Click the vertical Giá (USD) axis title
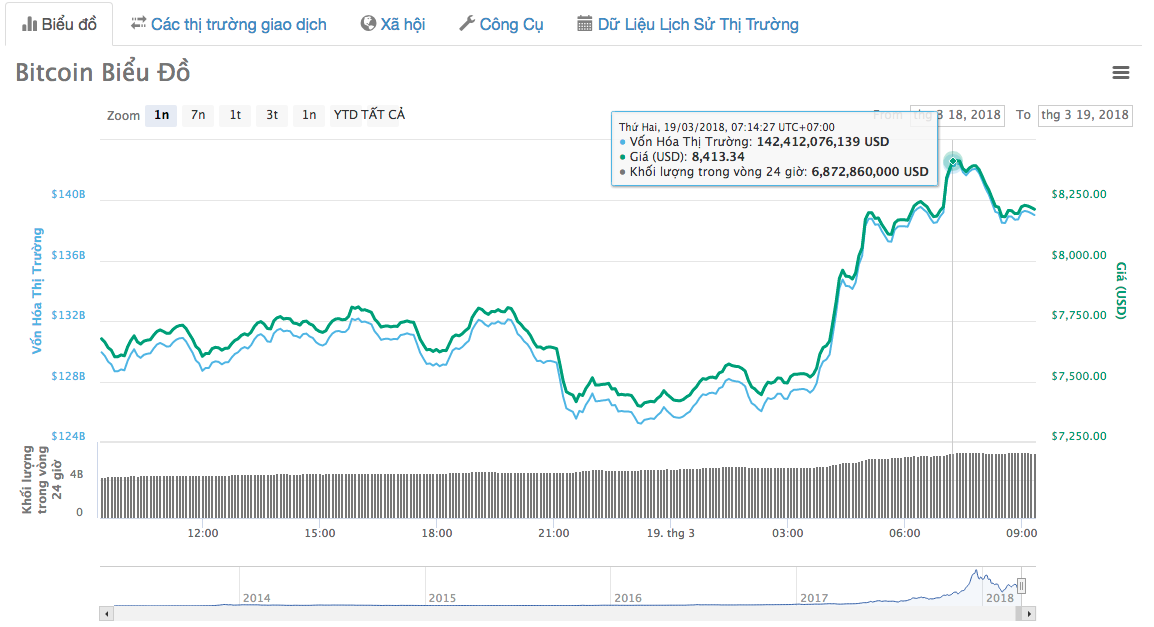Viewport: 1154px width, 627px height. pyautogui.click(x=1121, y=291)
